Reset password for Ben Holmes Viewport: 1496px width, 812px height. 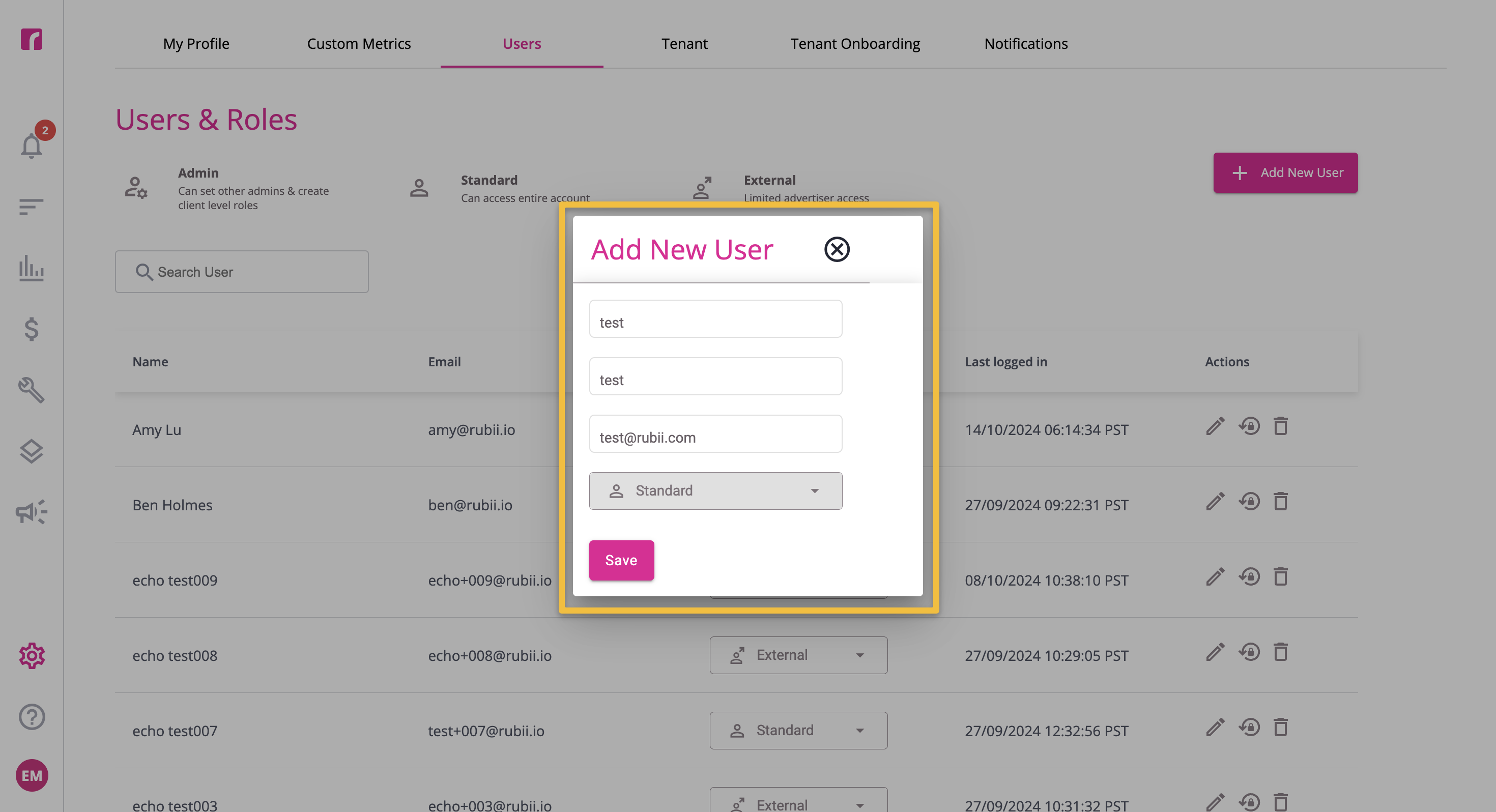click(1249, 502)
